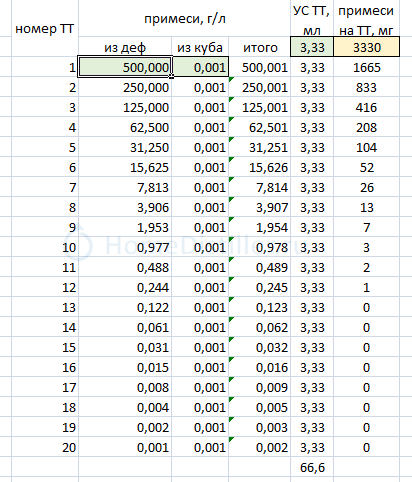Click the green УС ТТ cell with 3,33
The image size is (412, 482).
312,47
